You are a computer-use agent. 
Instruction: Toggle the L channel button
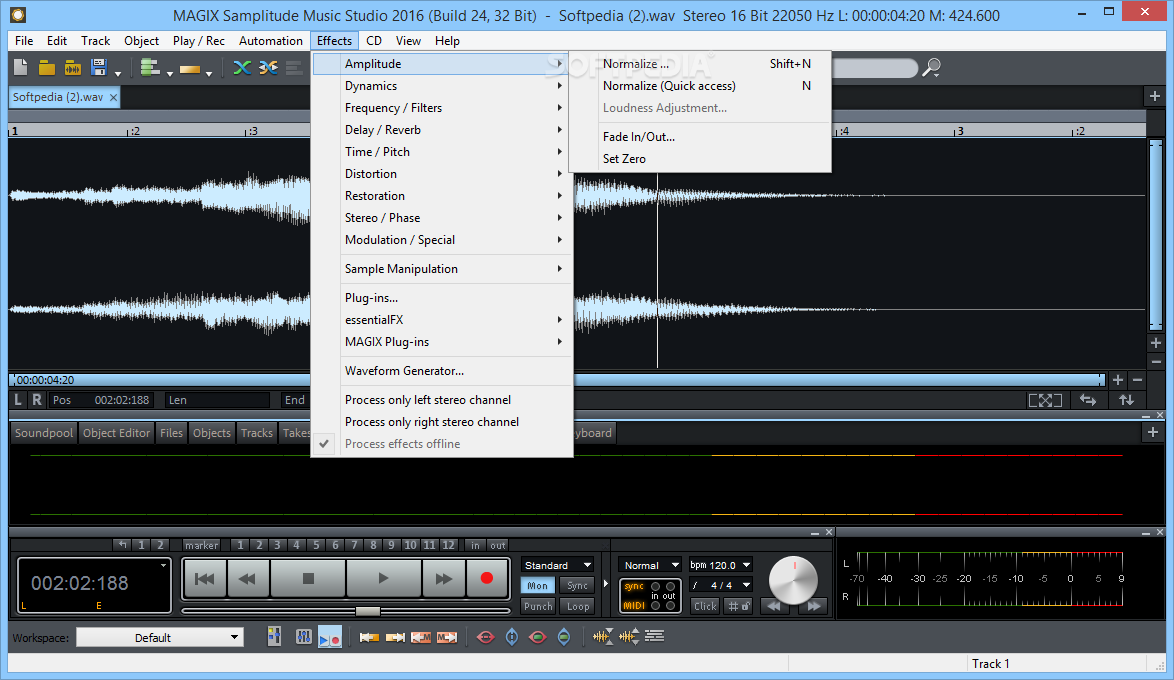18,400
